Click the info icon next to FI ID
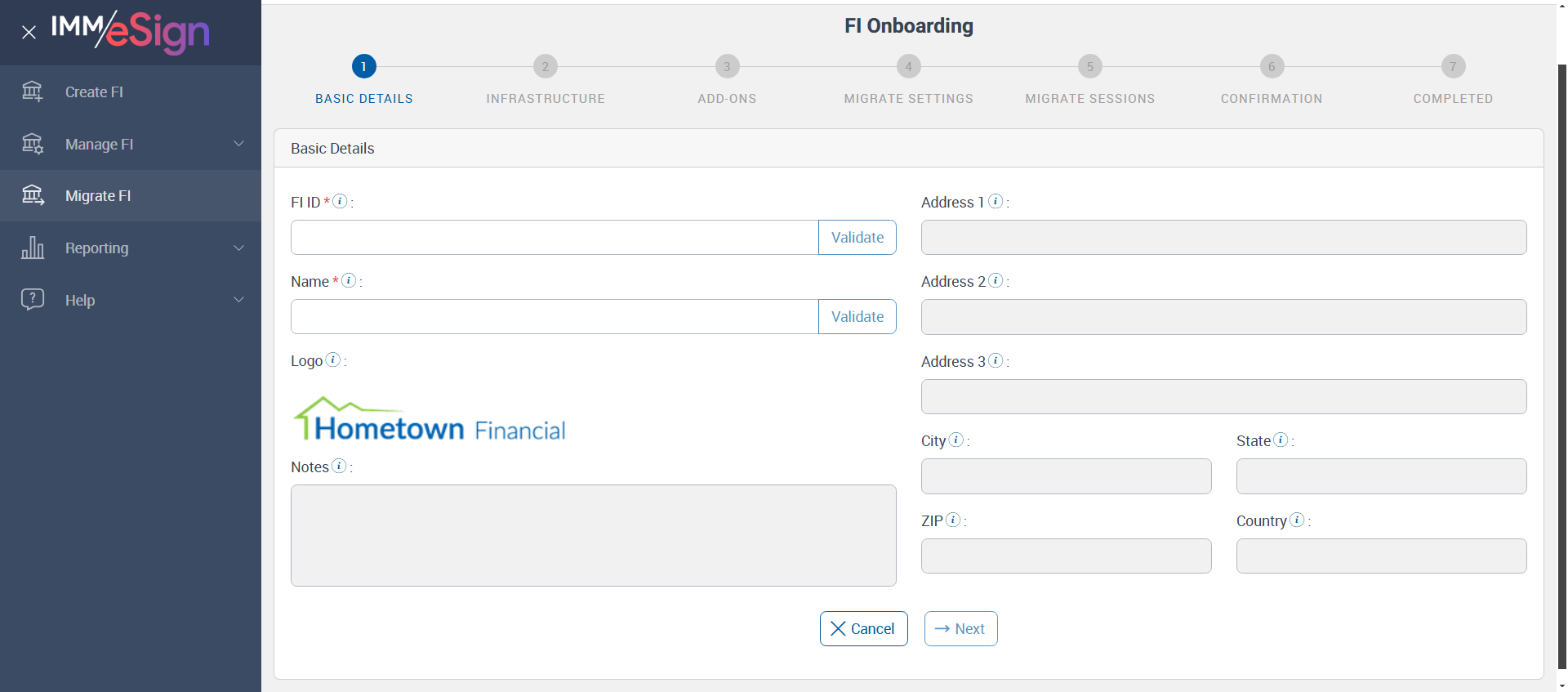The width and height of the screenshot is (1568, 692). click(340, 201)
